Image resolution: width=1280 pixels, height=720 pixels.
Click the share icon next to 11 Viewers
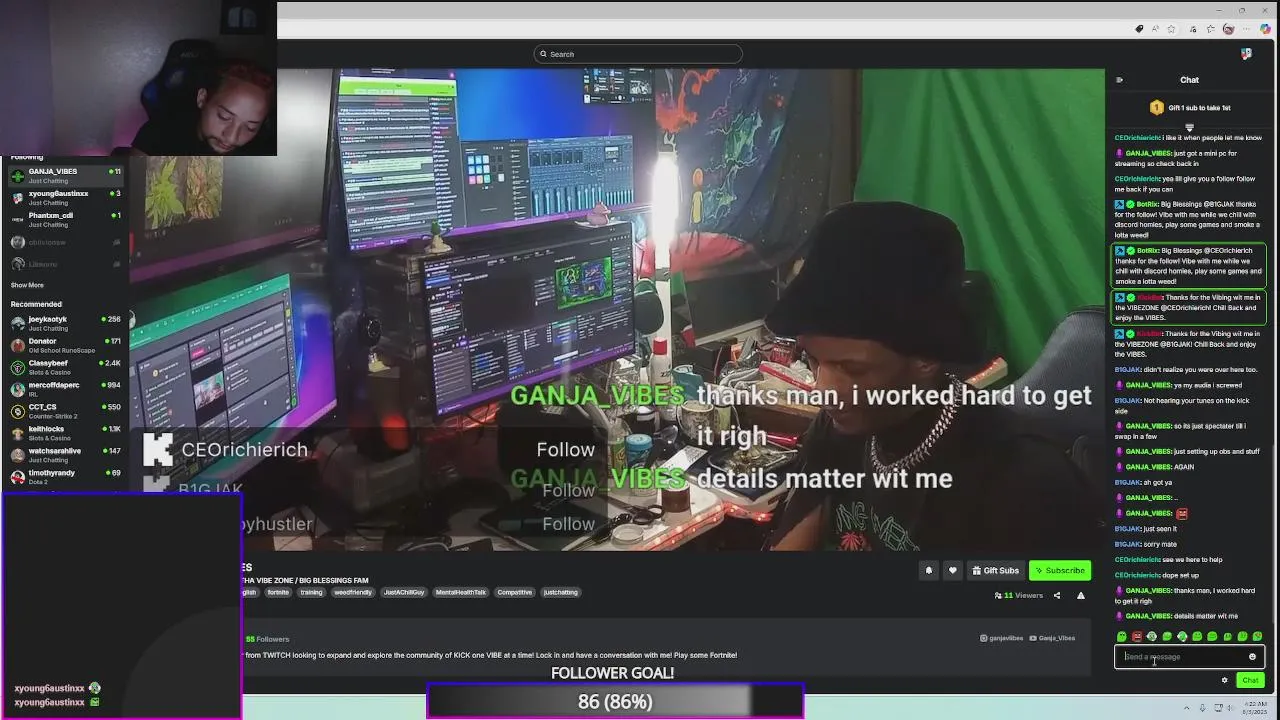pyautogui.click(x=1056, y=596)
